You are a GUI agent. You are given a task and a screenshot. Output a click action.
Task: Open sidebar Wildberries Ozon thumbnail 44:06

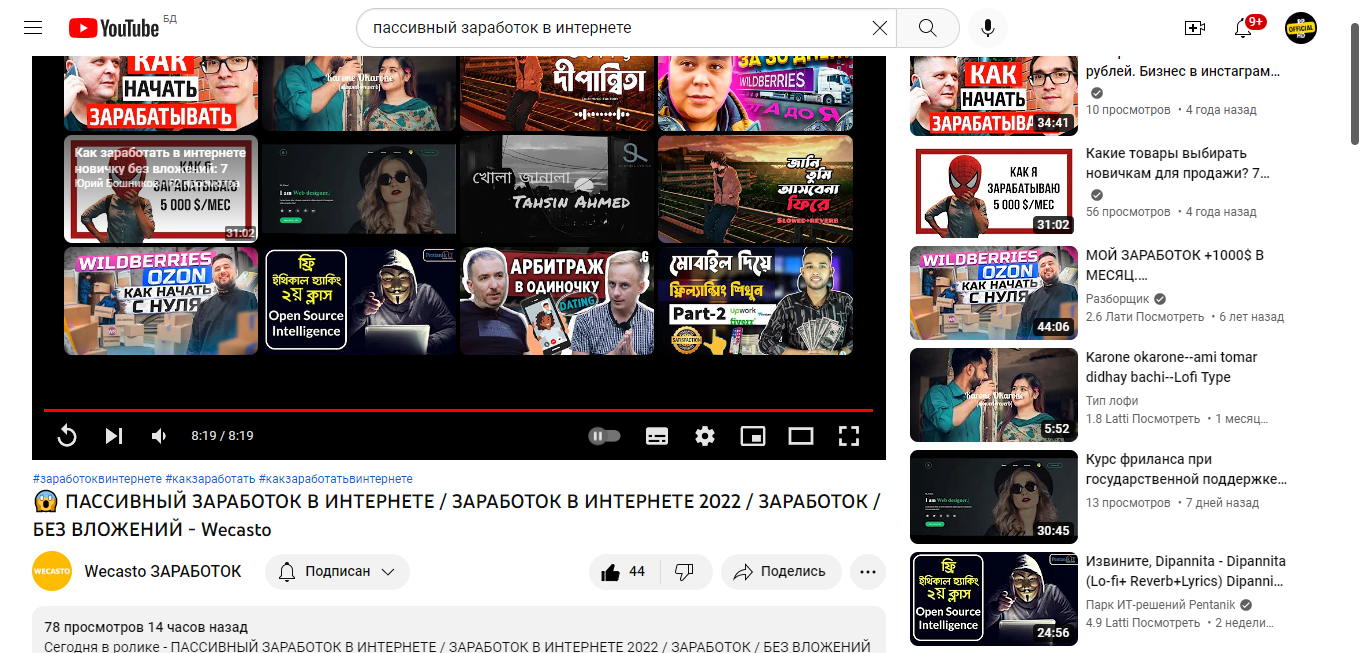[994, 293]
